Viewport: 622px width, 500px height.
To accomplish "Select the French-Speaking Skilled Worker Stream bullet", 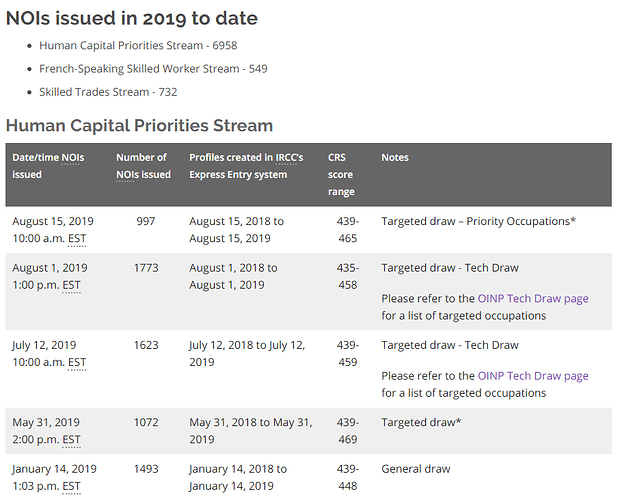I will click(x=153, y=69).
